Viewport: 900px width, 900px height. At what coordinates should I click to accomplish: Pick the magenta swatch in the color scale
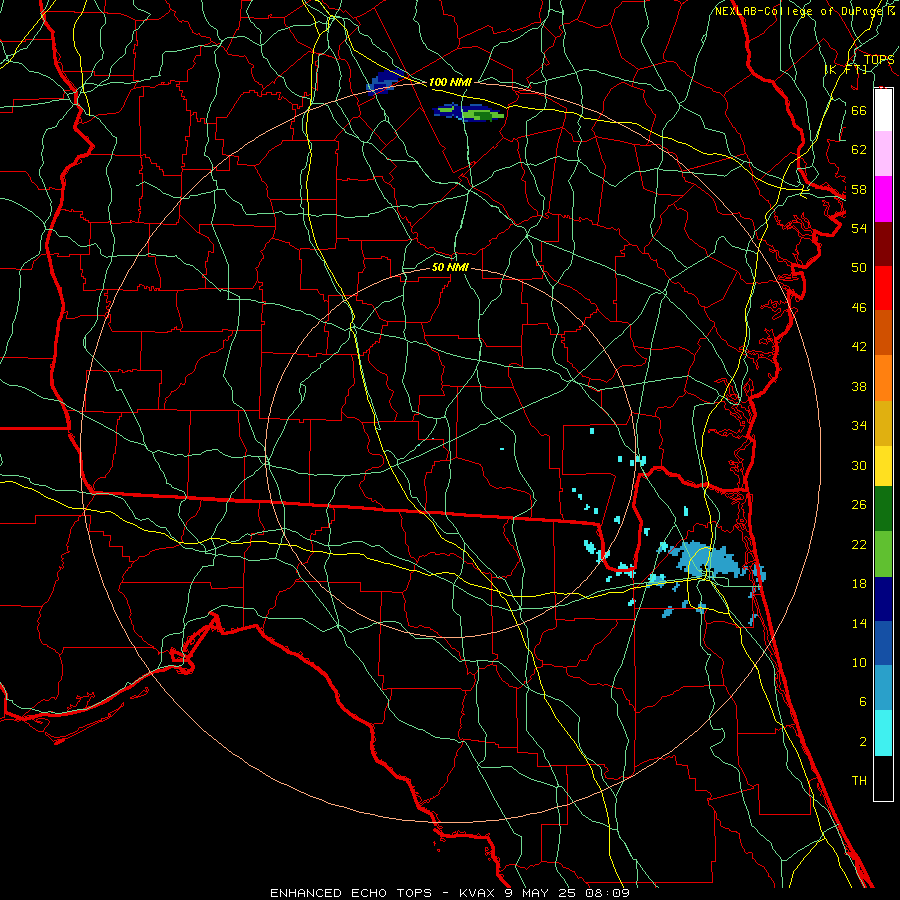point(883,199)
